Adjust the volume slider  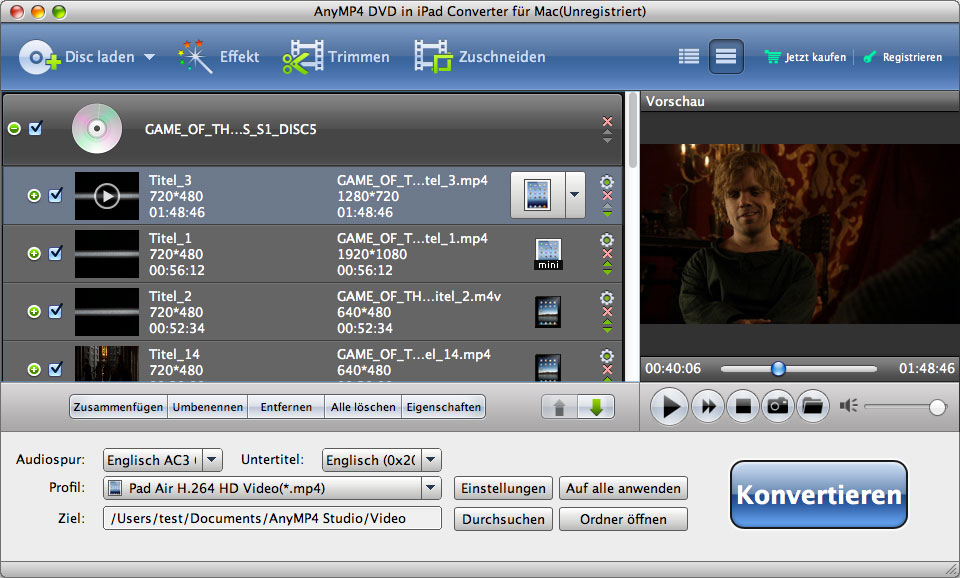tap(905, 407)
